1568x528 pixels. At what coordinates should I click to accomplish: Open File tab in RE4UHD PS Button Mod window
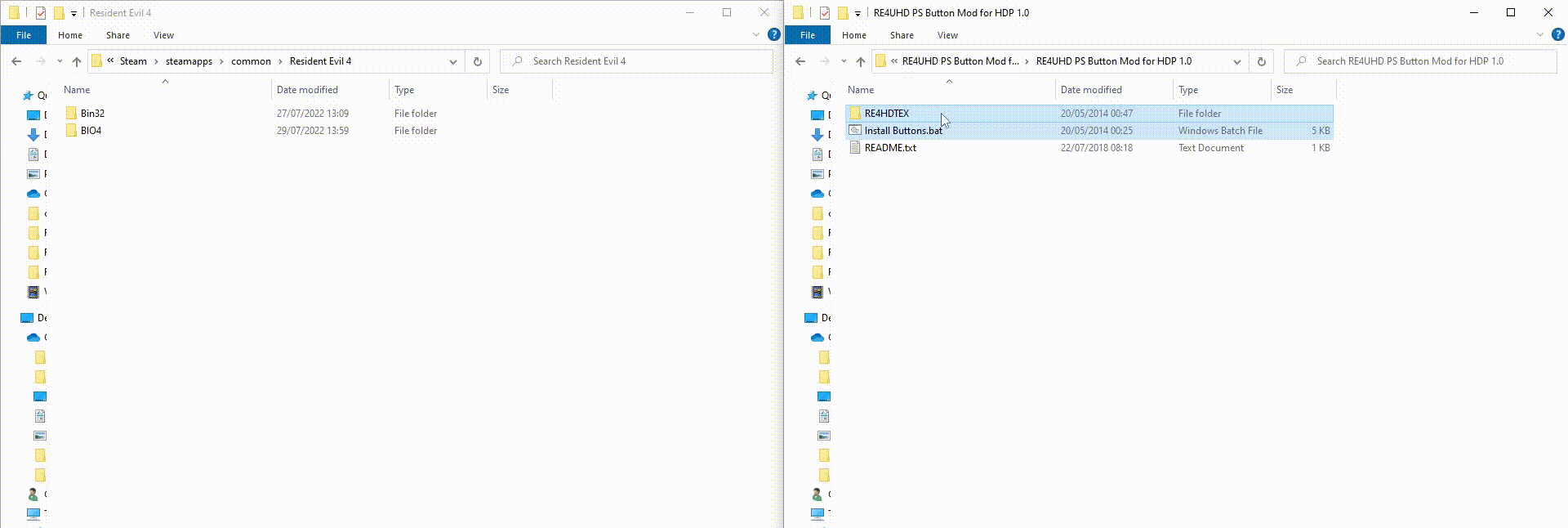[808, 35]
